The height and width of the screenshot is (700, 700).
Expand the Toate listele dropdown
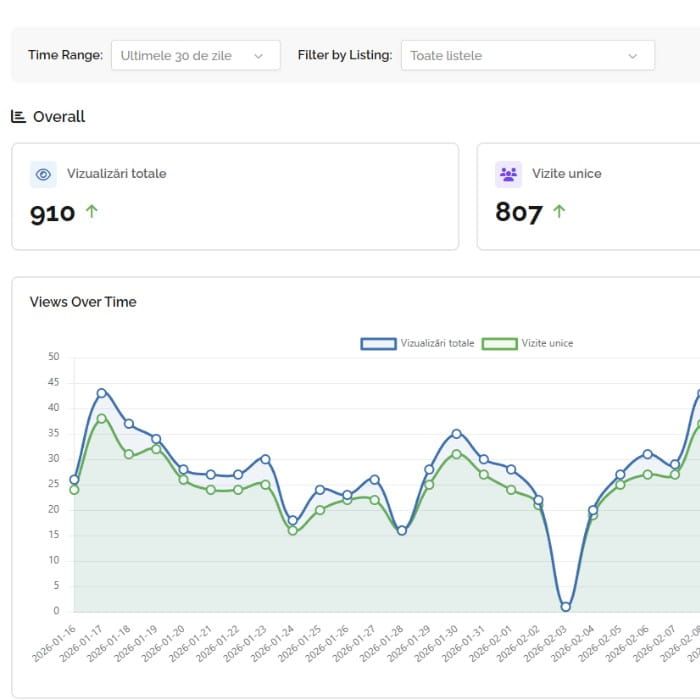(527, 56)
